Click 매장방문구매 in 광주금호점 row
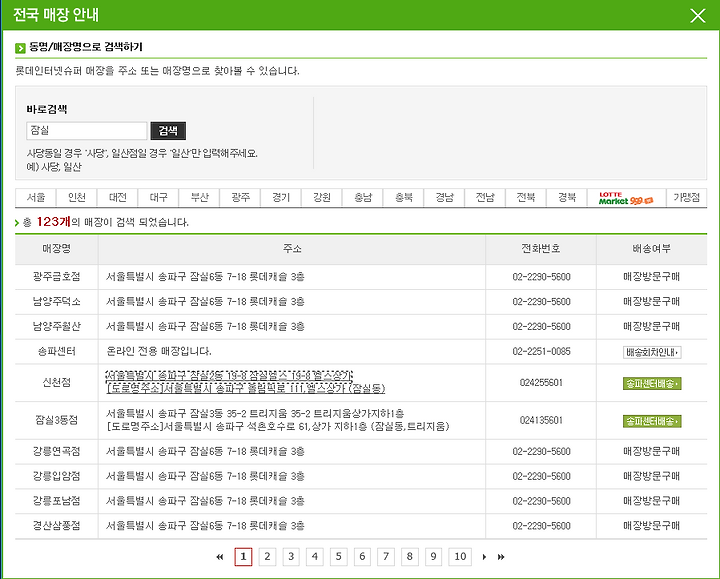Screen dimensions: 720x579 (652, 277)
